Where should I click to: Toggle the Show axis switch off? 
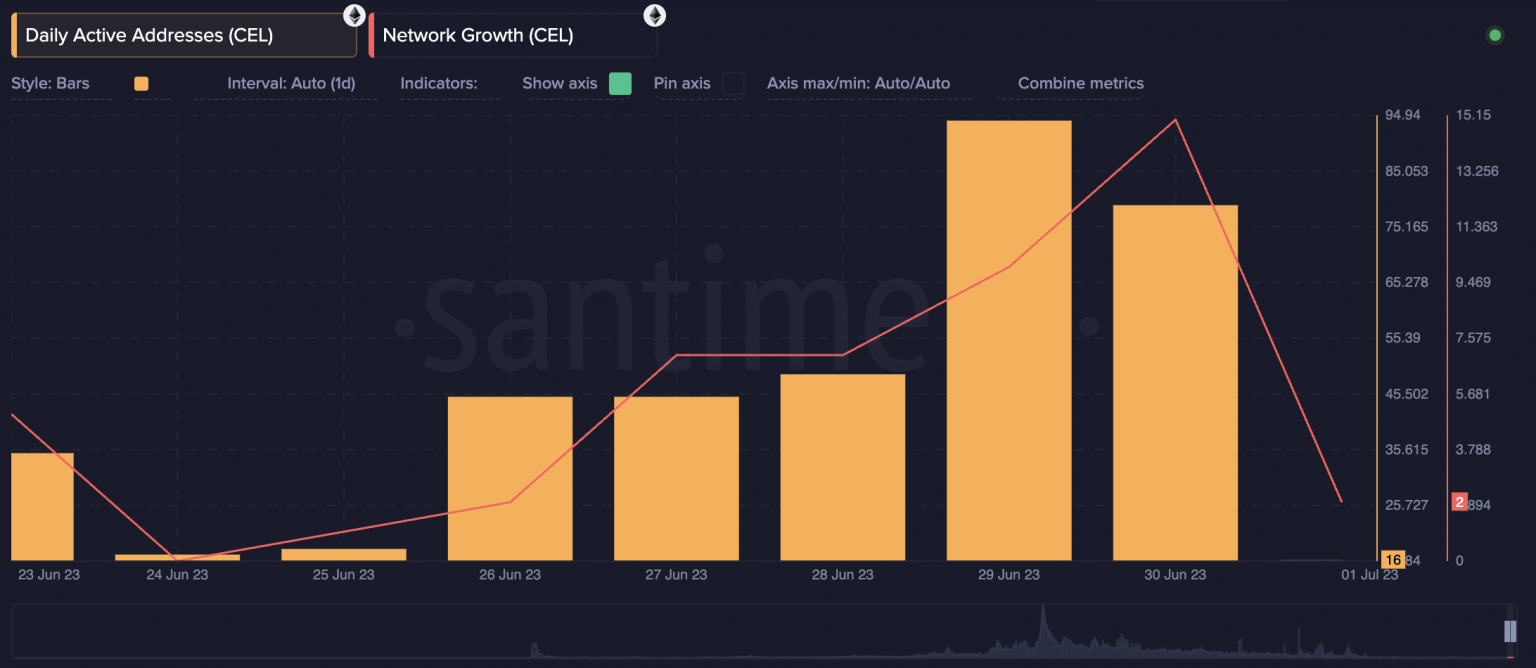(620, 84)
